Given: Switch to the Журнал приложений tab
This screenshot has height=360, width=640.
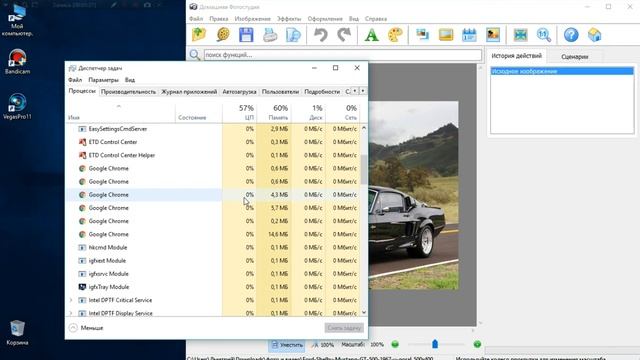Looking at the screenshot, I should coord(189,92).
